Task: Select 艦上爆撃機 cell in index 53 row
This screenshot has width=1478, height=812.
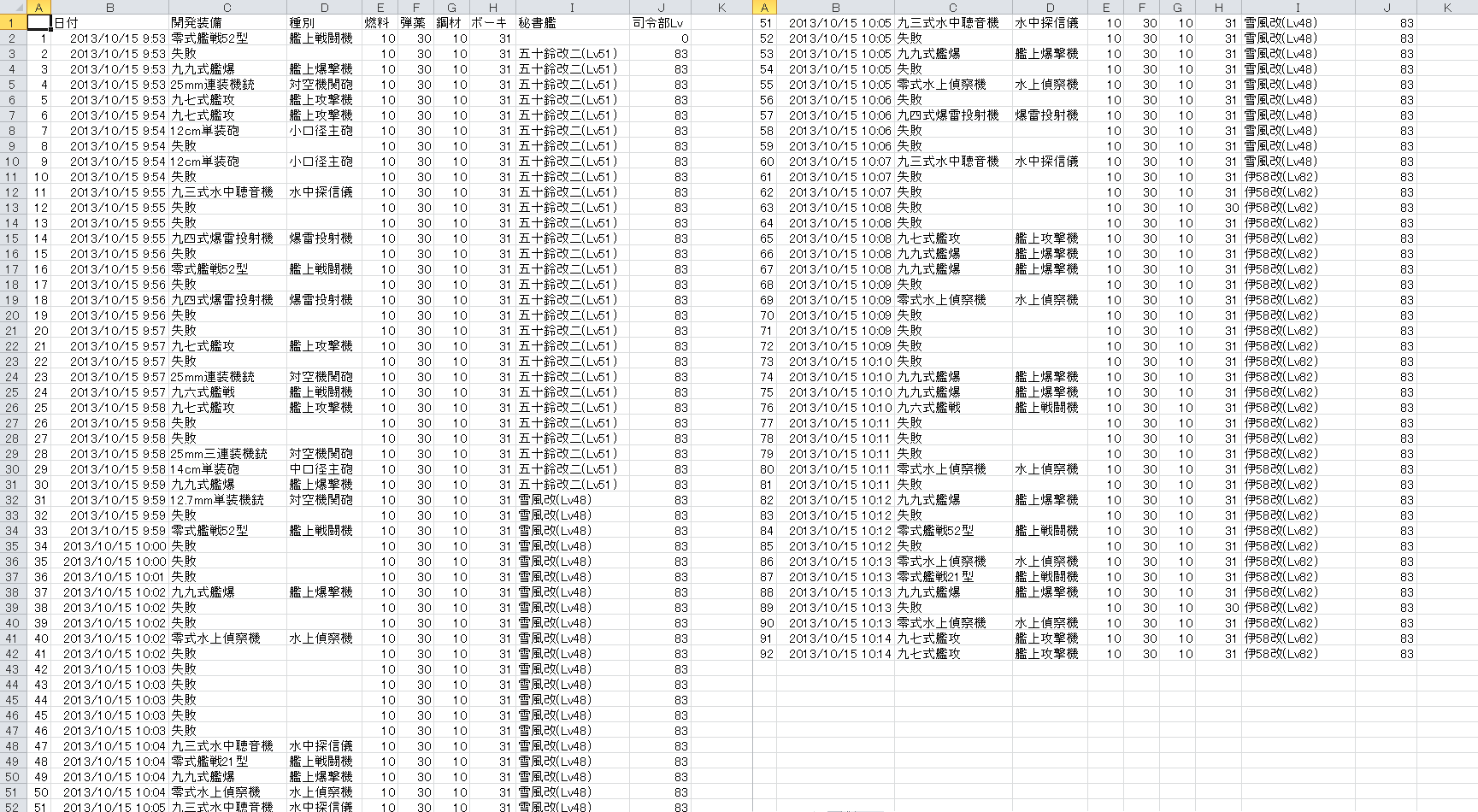Action: click(x=1051, y=54)
